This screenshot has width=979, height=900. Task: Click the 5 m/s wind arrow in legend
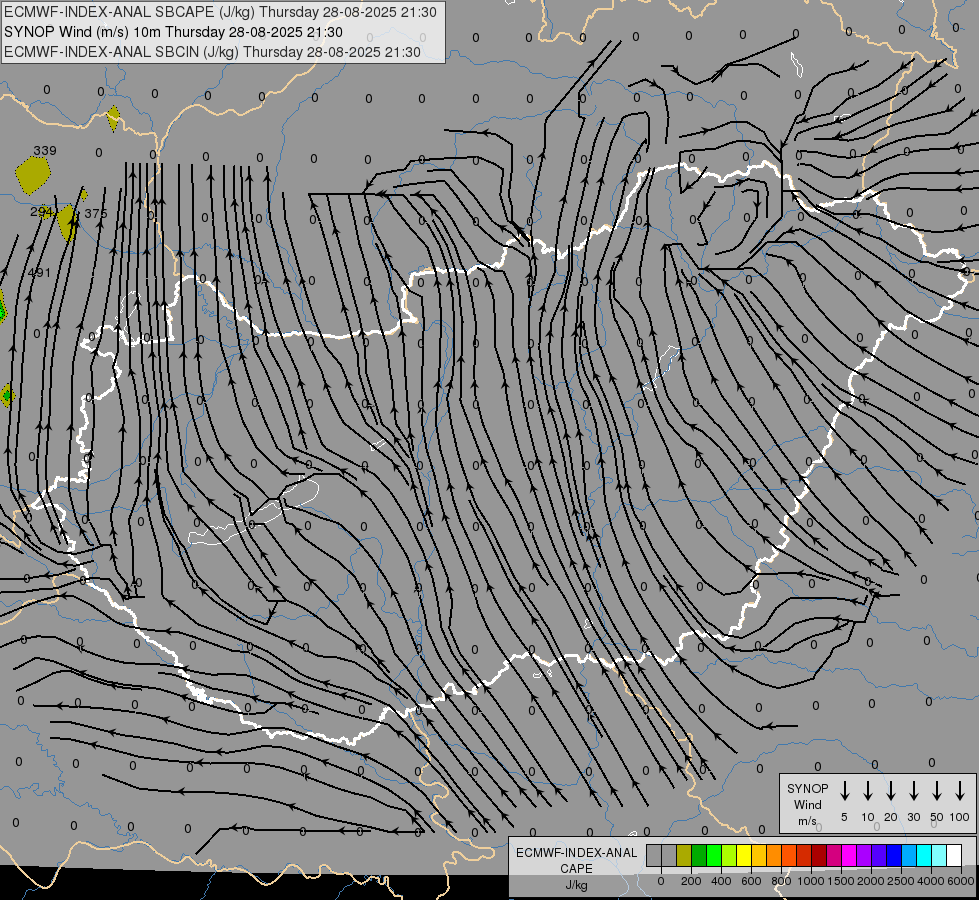click(x=844, y=791)
